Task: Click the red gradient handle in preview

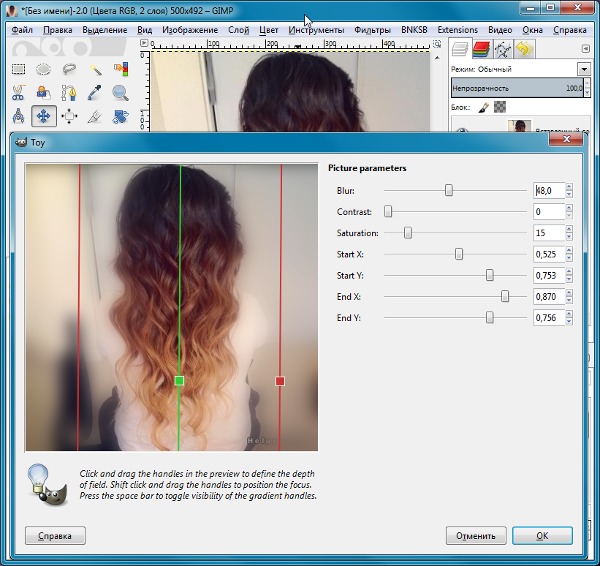Action: click(x=280, y=381)
